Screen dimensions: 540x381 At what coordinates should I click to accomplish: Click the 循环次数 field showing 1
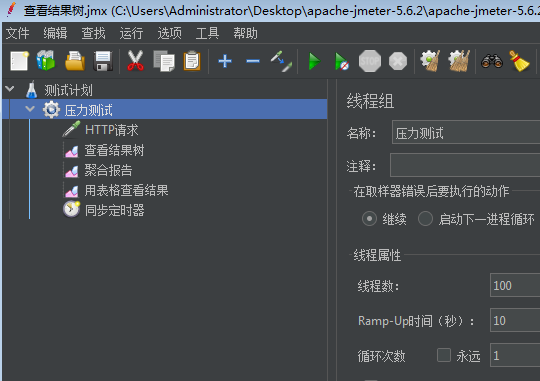coord(515,355)
